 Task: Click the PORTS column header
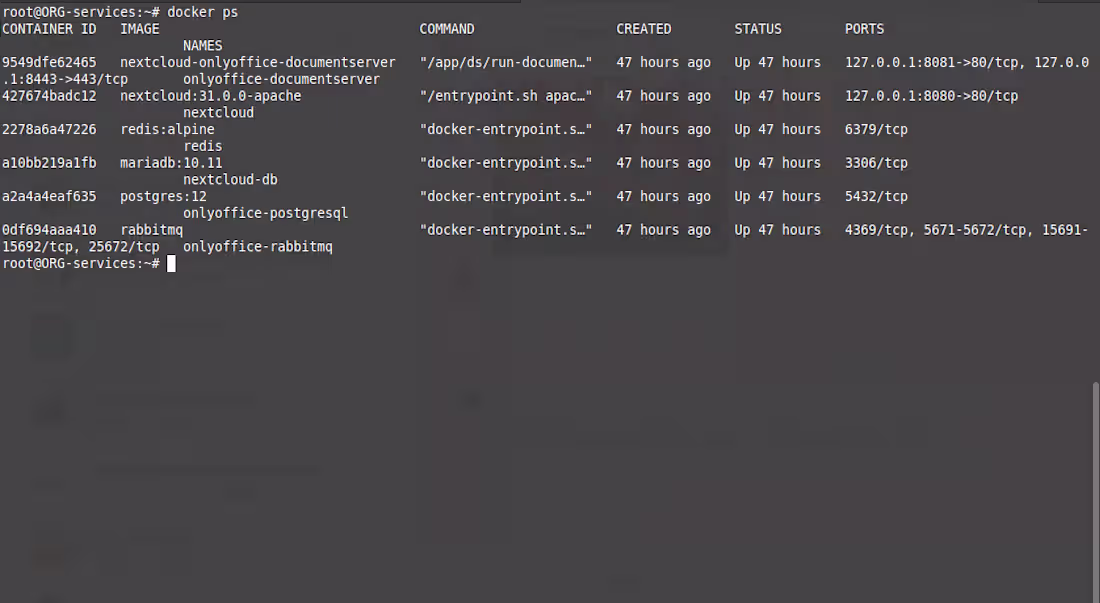point(864,28)
